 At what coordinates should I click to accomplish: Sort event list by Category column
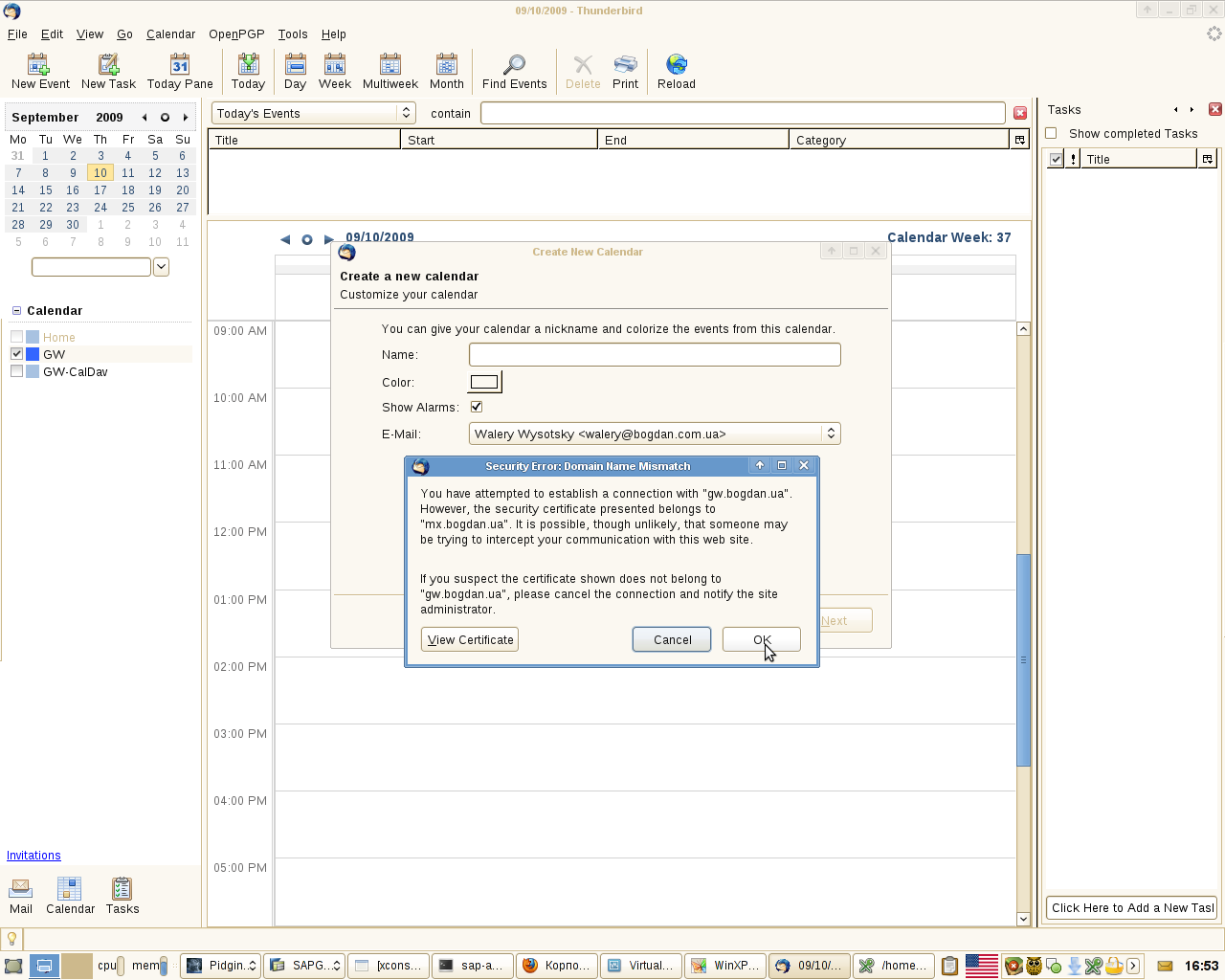[x=900, y=140]
